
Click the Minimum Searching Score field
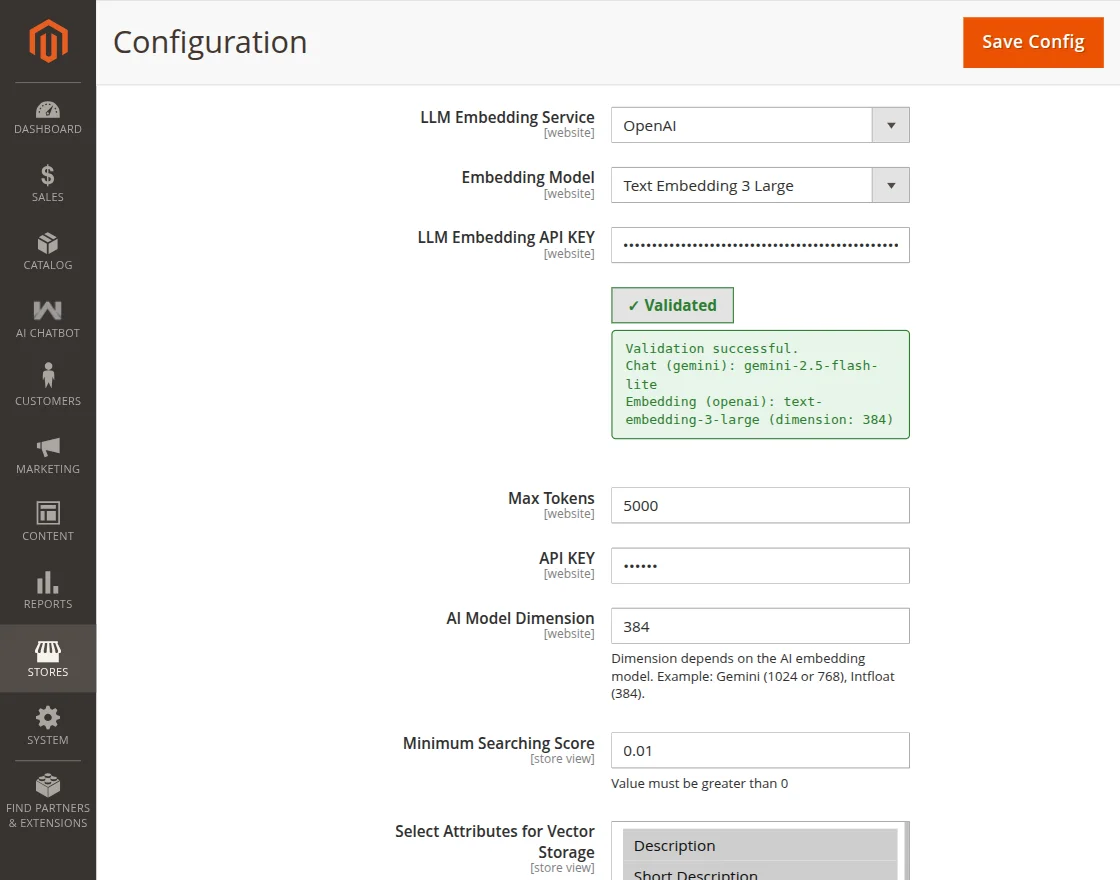760,751
